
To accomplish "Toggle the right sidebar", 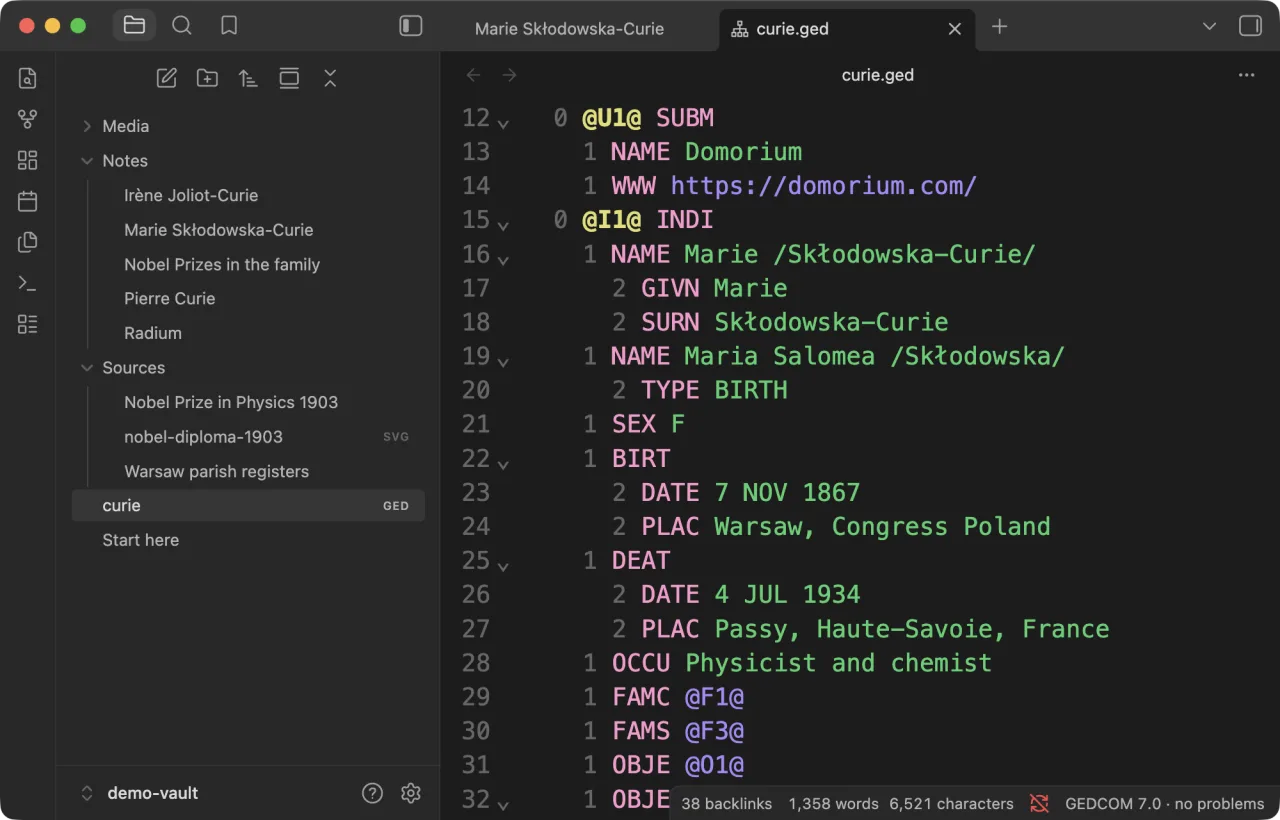I will (1250, 26).
